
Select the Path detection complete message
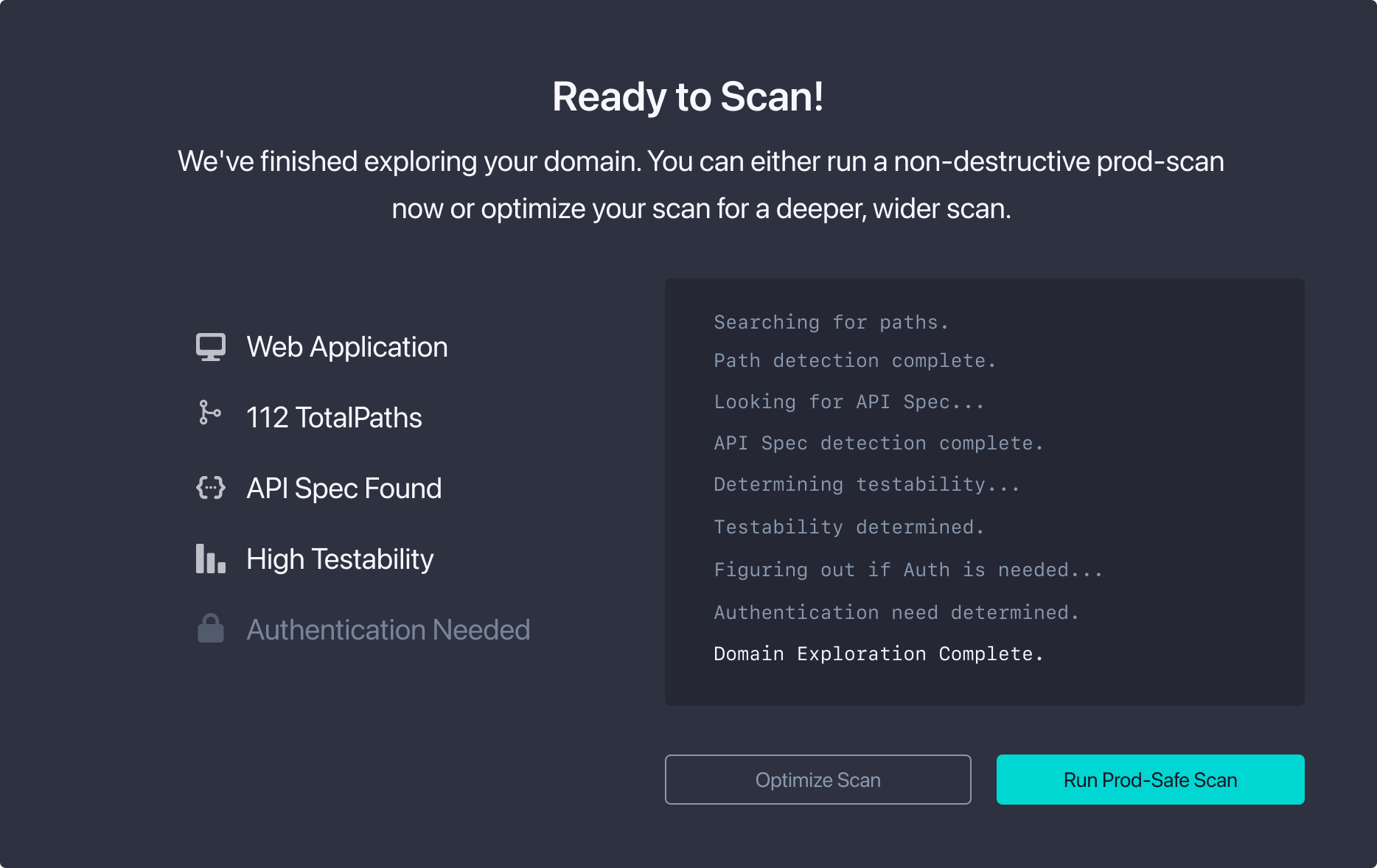[x=854, y=360]
